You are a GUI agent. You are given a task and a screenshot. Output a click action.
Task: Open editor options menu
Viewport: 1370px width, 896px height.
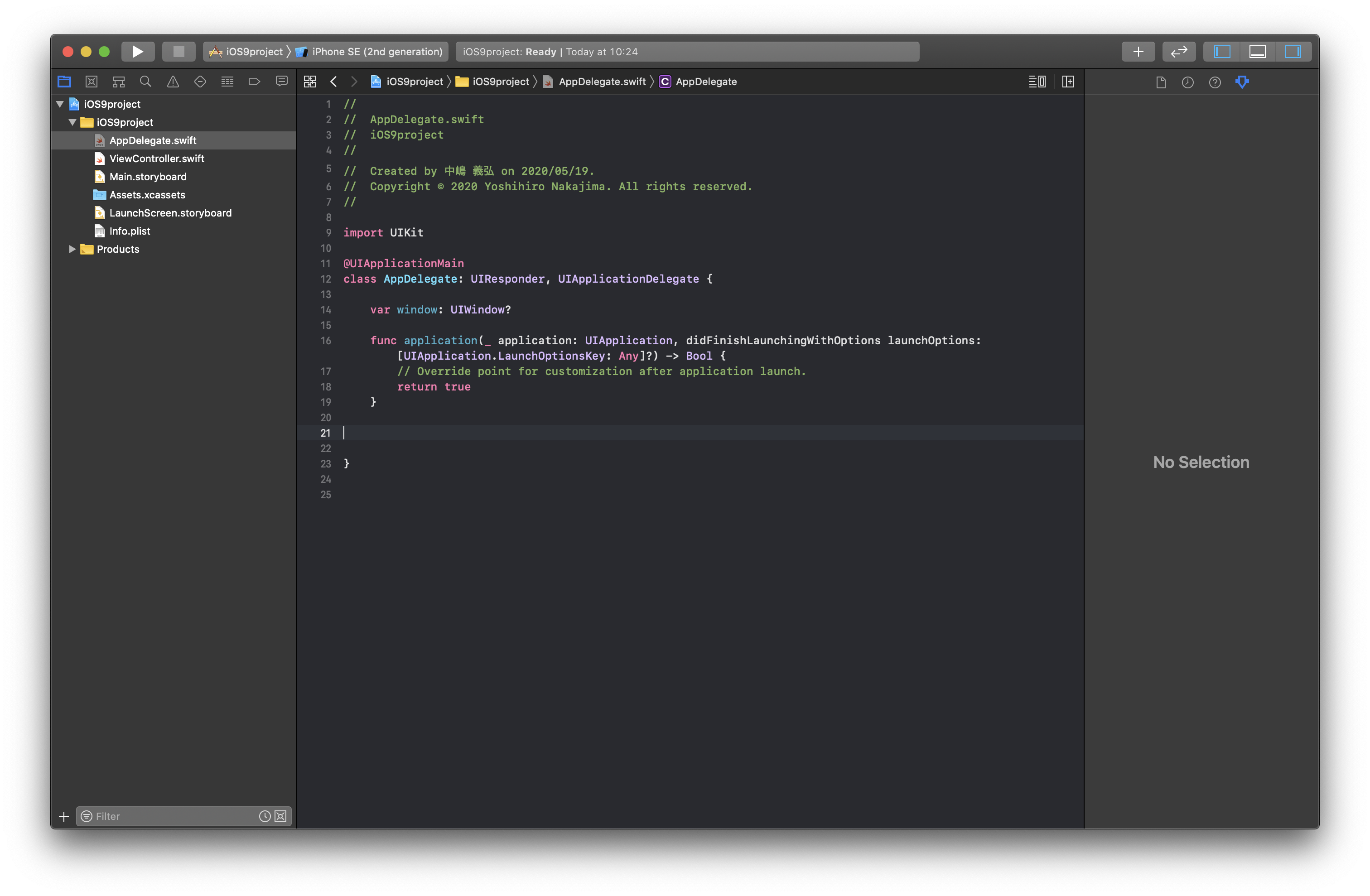pyautogui.click(x=1037, y=82)
